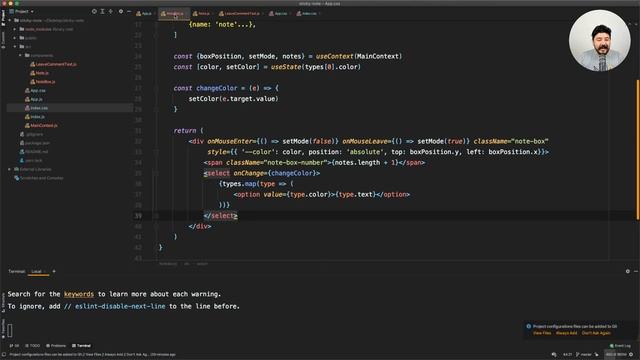Open NoteBox.js in the project tree

click(x=42, y=82)
